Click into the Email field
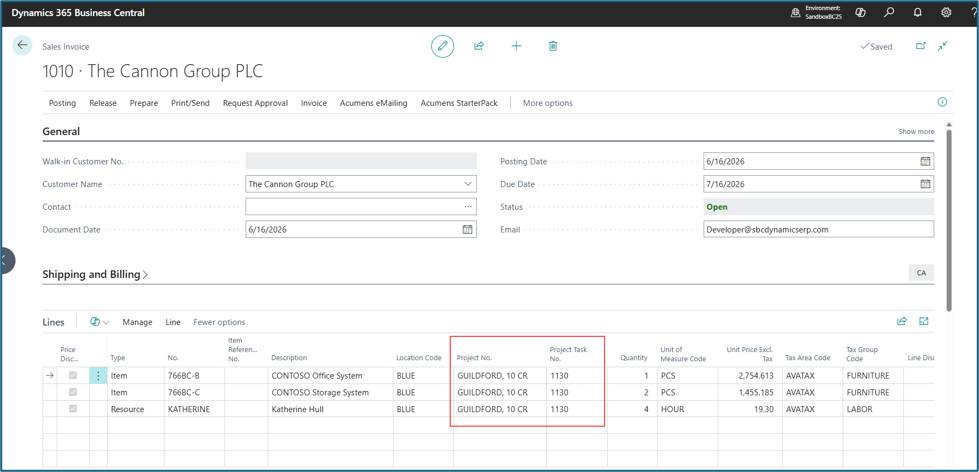 pyautogui.click(x=819, y=229)
